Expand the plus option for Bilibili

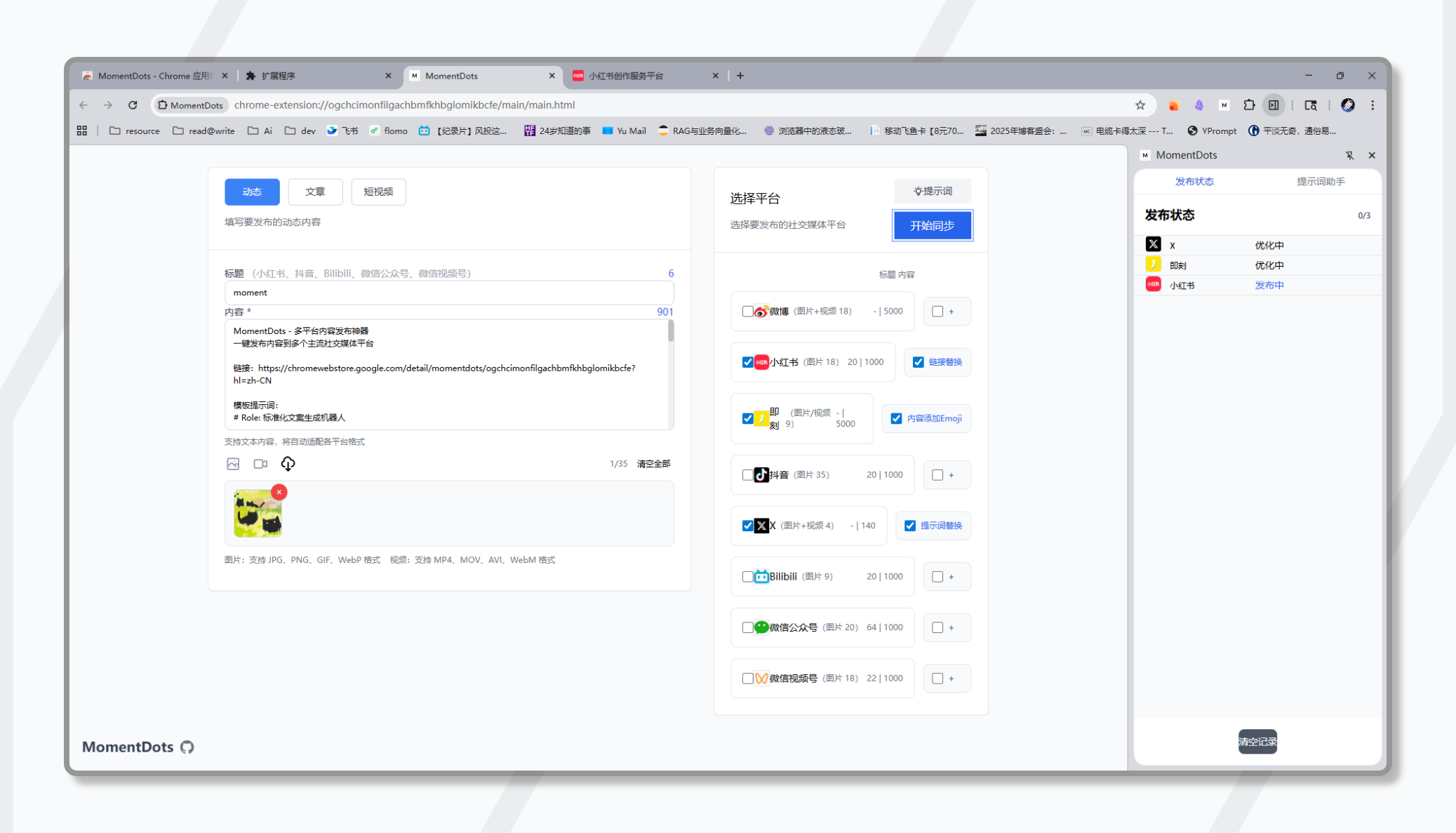pyautogui.click(x=951, y=577)
